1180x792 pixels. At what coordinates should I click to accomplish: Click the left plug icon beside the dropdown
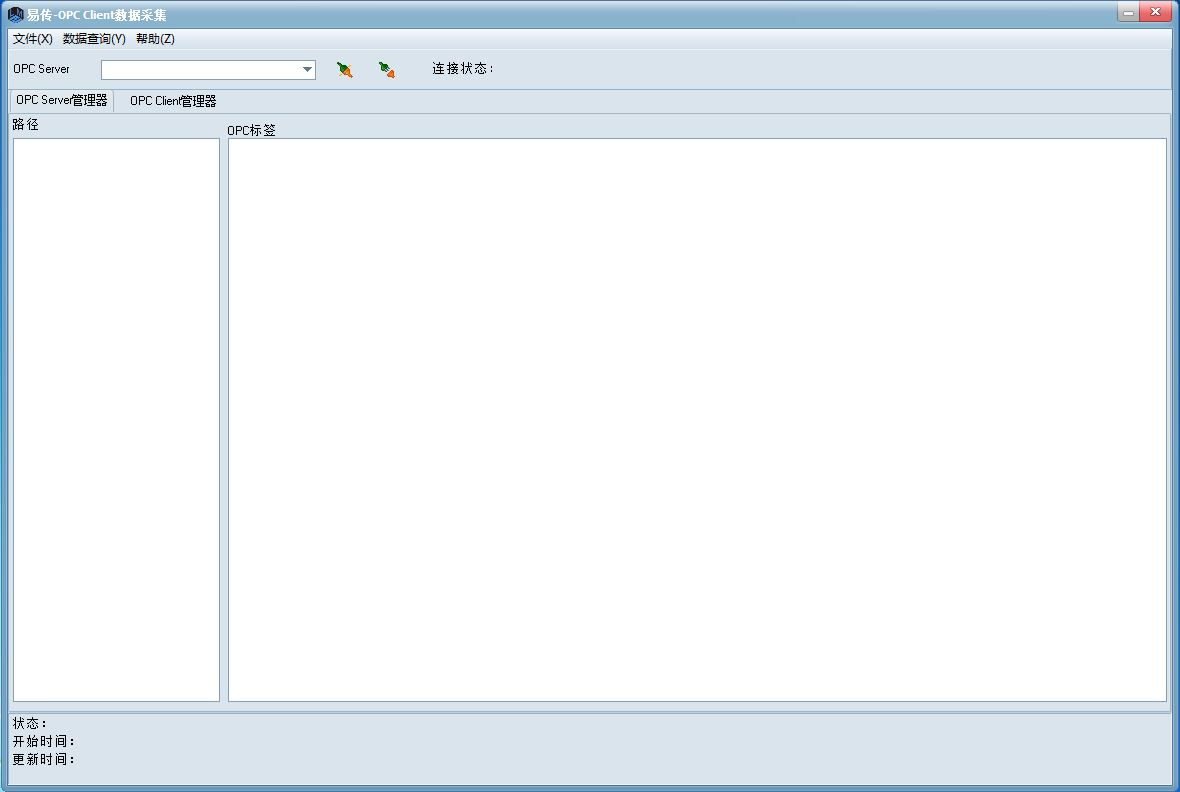(345, 70)
